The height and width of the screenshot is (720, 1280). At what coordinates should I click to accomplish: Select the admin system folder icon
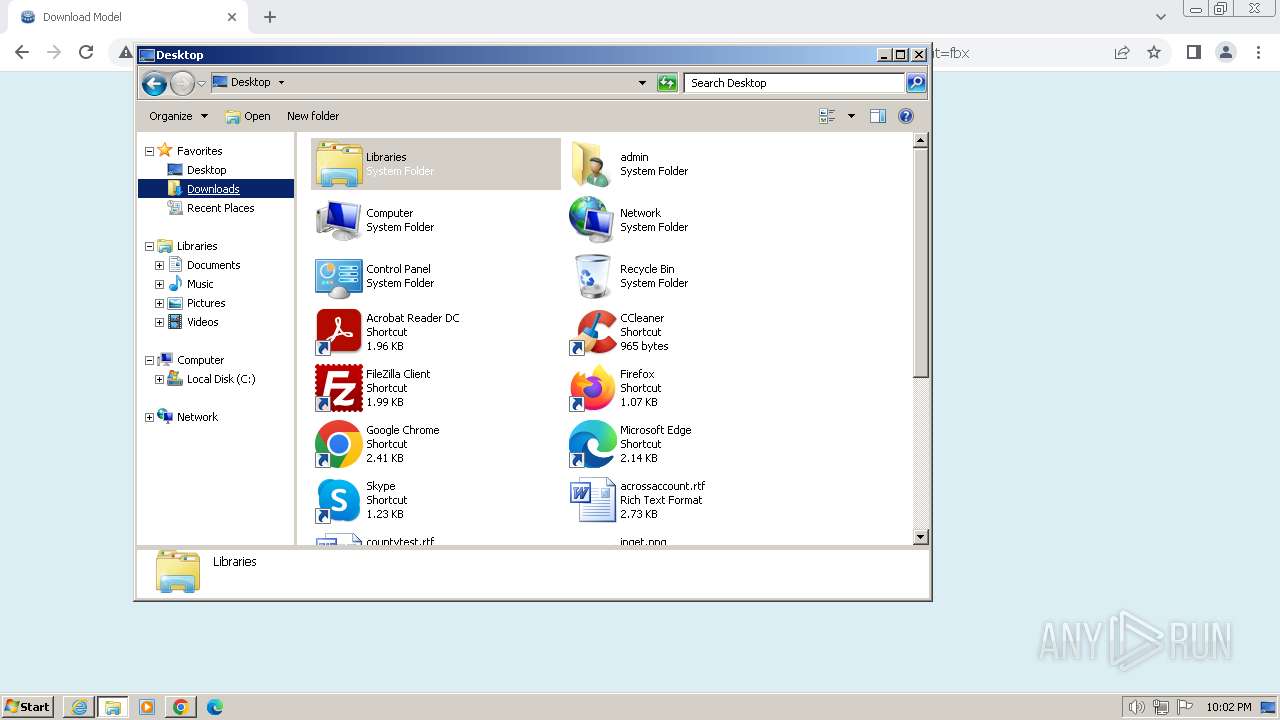coord(592,164)
